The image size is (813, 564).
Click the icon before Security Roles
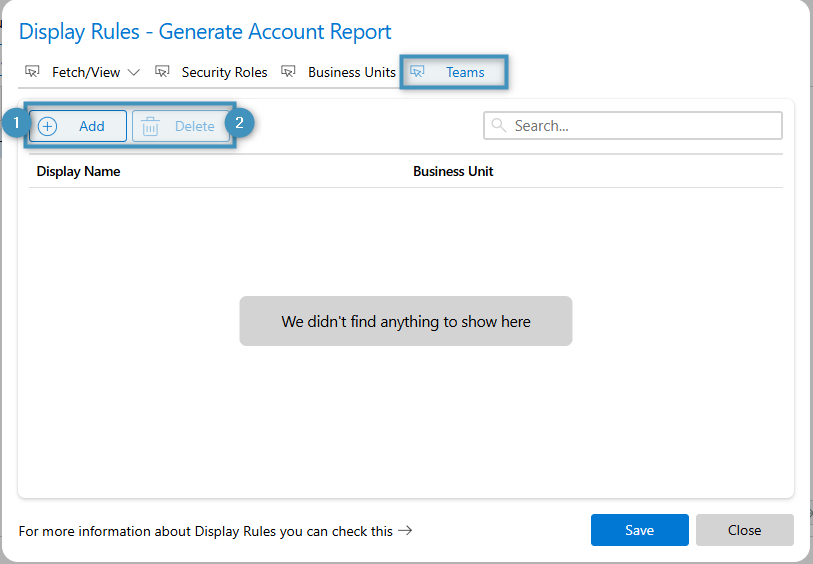coord(162,72)
